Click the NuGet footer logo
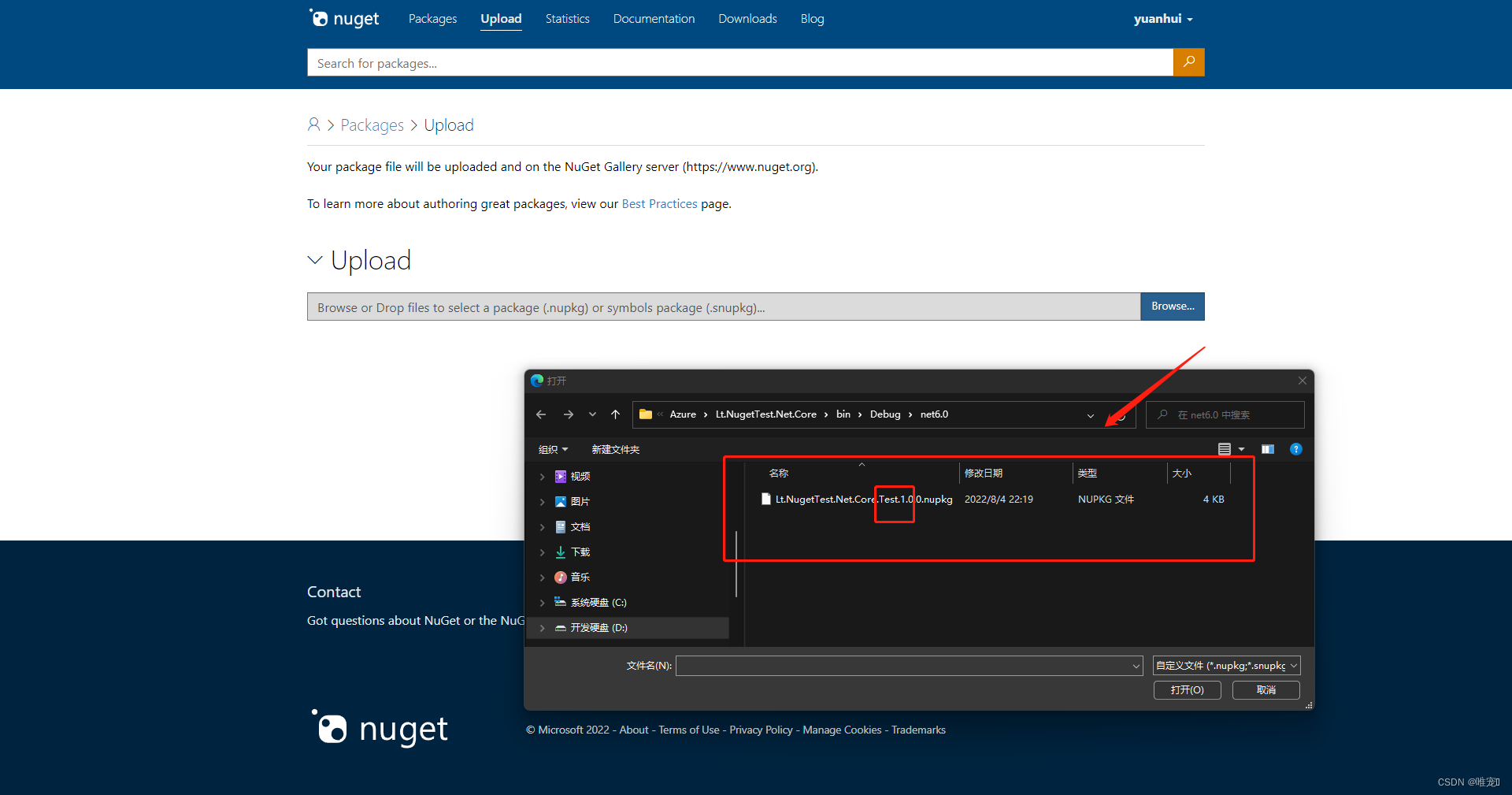The image size is (1512, 795). pyautogui.click(x=380, y=729)
